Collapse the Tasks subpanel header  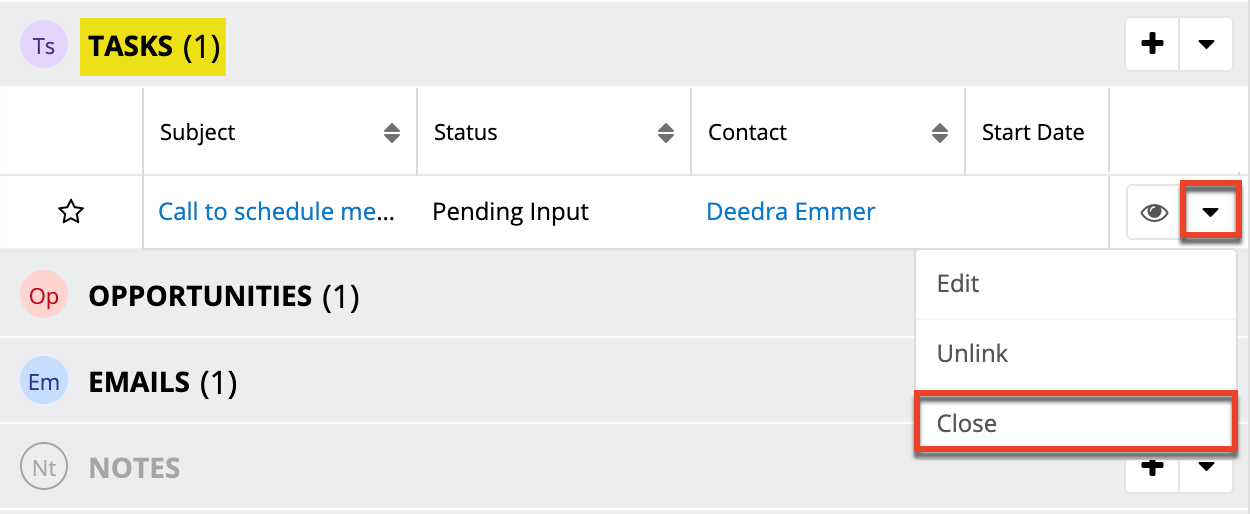click(154, 46)
